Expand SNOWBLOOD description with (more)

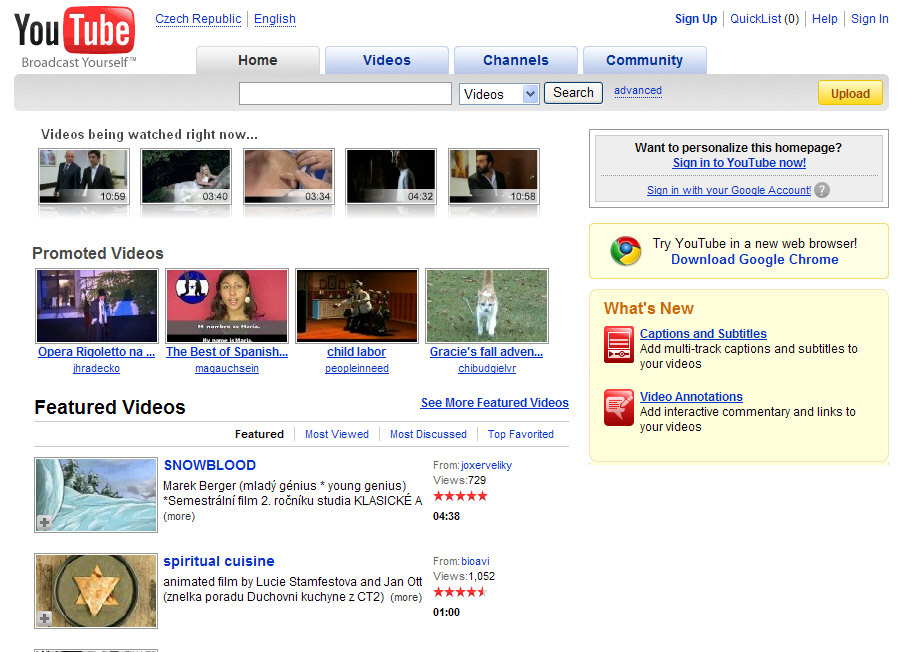(x=179, y=516)
